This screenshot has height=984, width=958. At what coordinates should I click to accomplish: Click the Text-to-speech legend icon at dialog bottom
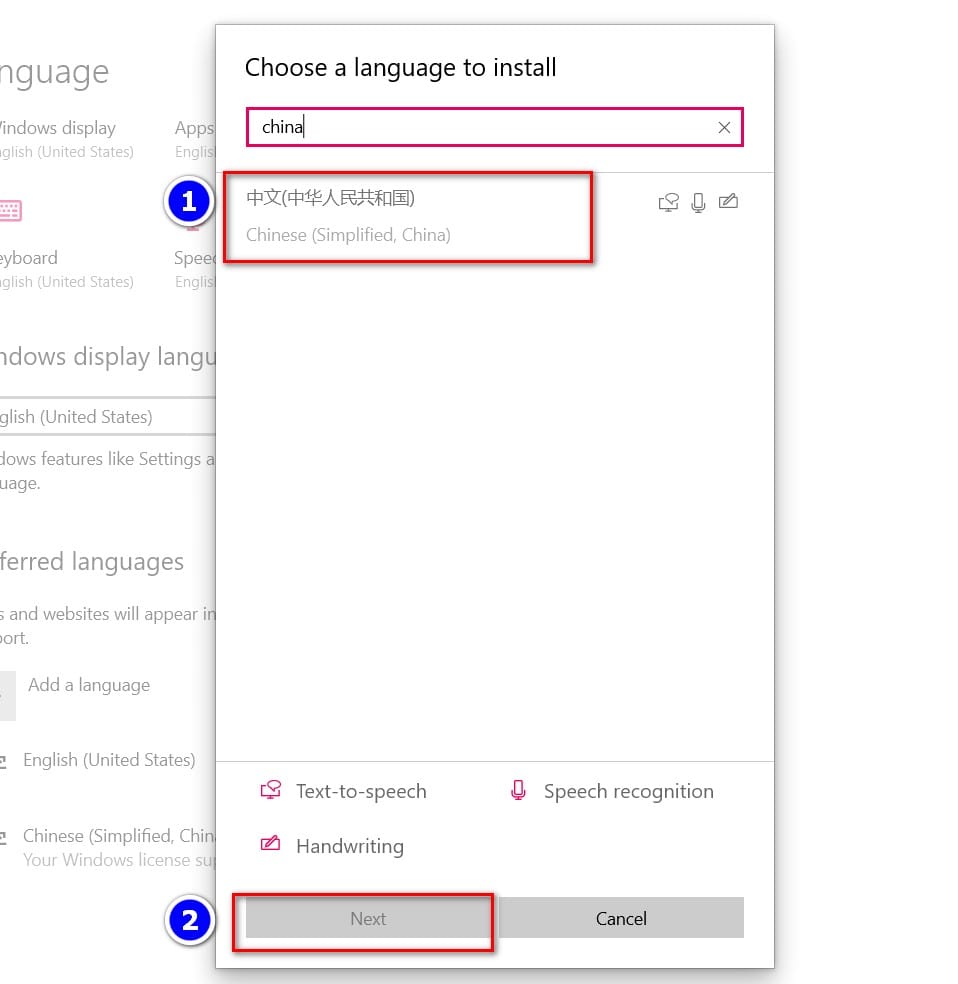(270, 790)
